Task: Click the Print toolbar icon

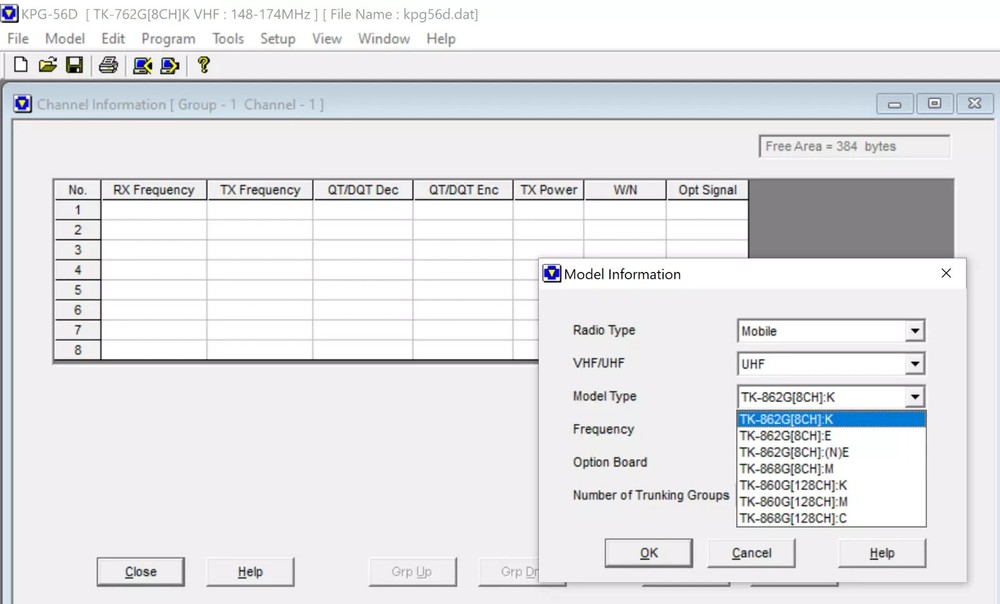Action: [108, 65]
